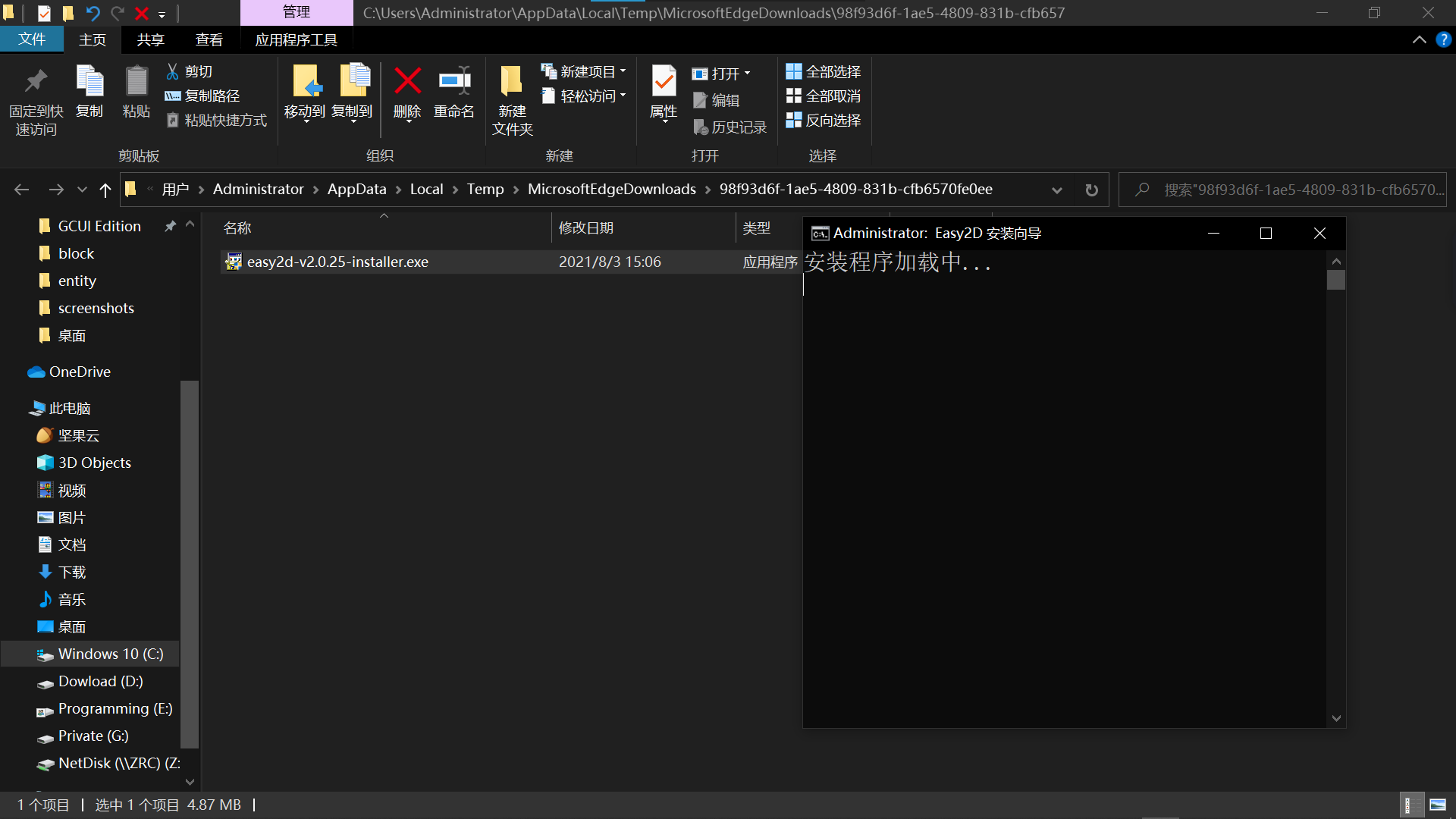Click Select none (全部取消)
The image size is (1456, 819).
tap(824, 96)
